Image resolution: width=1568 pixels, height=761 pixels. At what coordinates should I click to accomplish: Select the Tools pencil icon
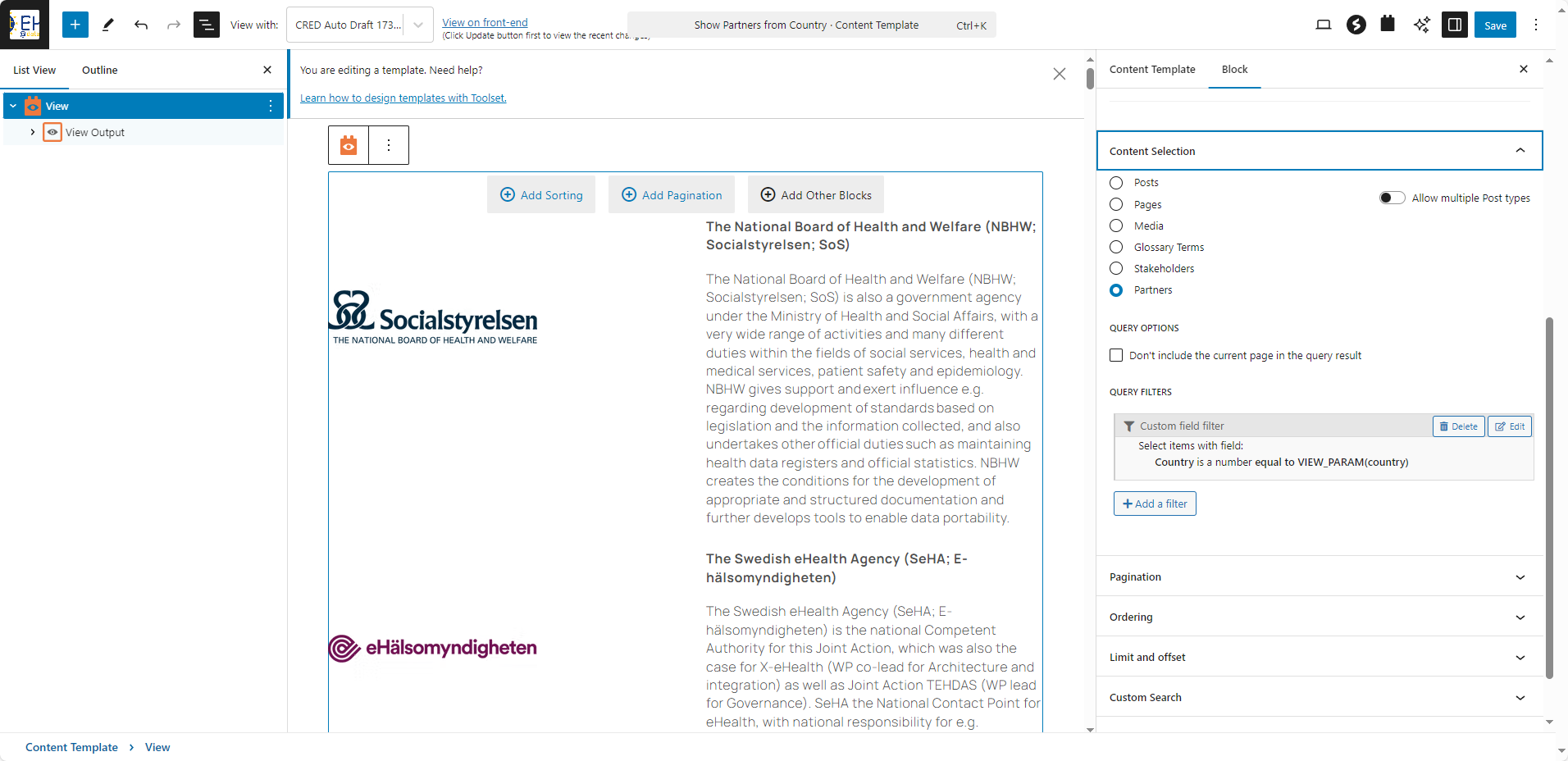tap(108, 25)
